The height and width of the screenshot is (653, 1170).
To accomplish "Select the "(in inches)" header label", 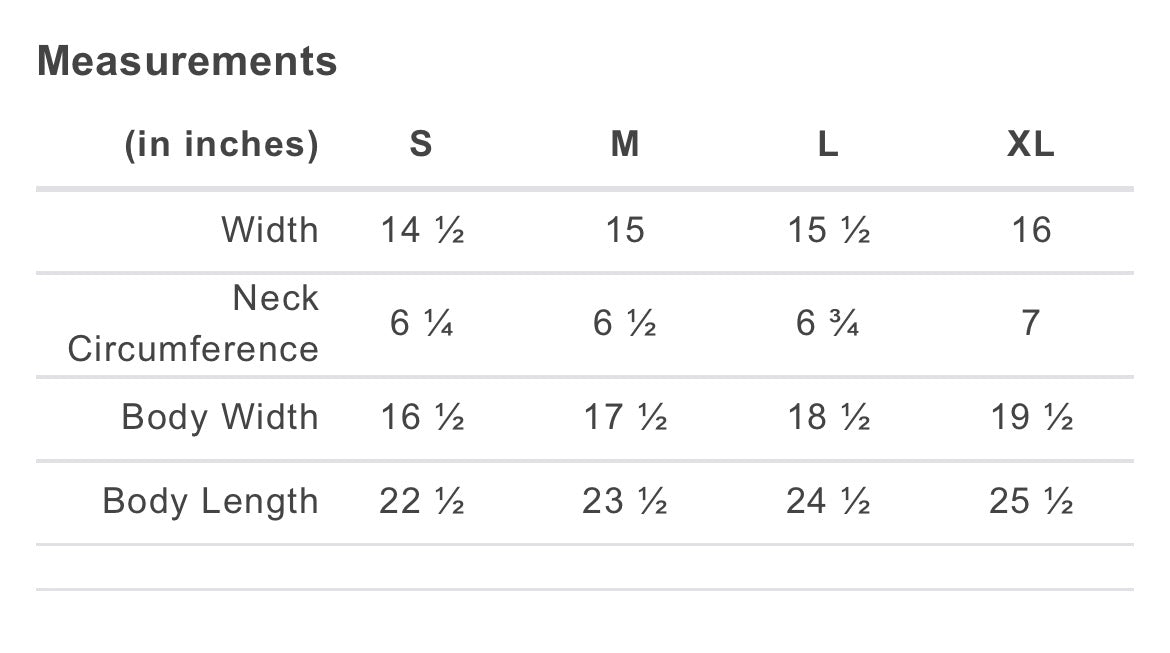I will tap(221, 145).
